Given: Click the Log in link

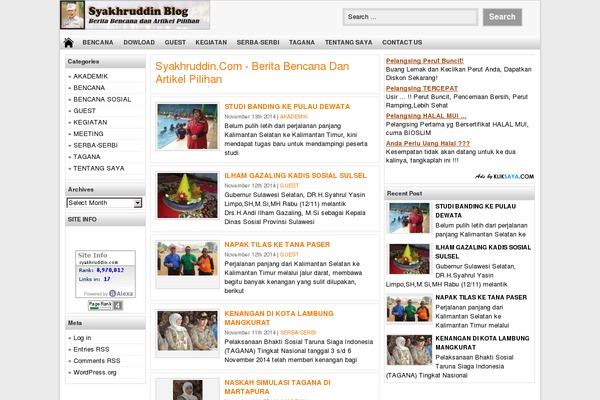Looking at the screenshot, I should pyautogui.click(x=82, y=338).
